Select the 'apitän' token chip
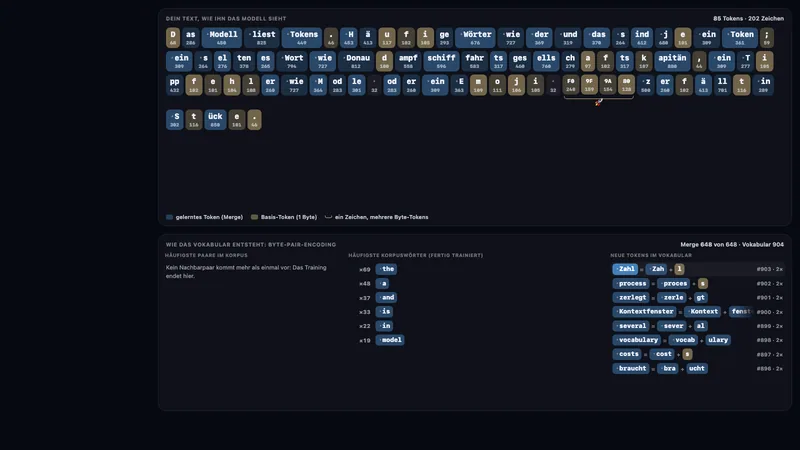This screenshot has width=800, height=450. pyautogui.click(x=672, y=61)
